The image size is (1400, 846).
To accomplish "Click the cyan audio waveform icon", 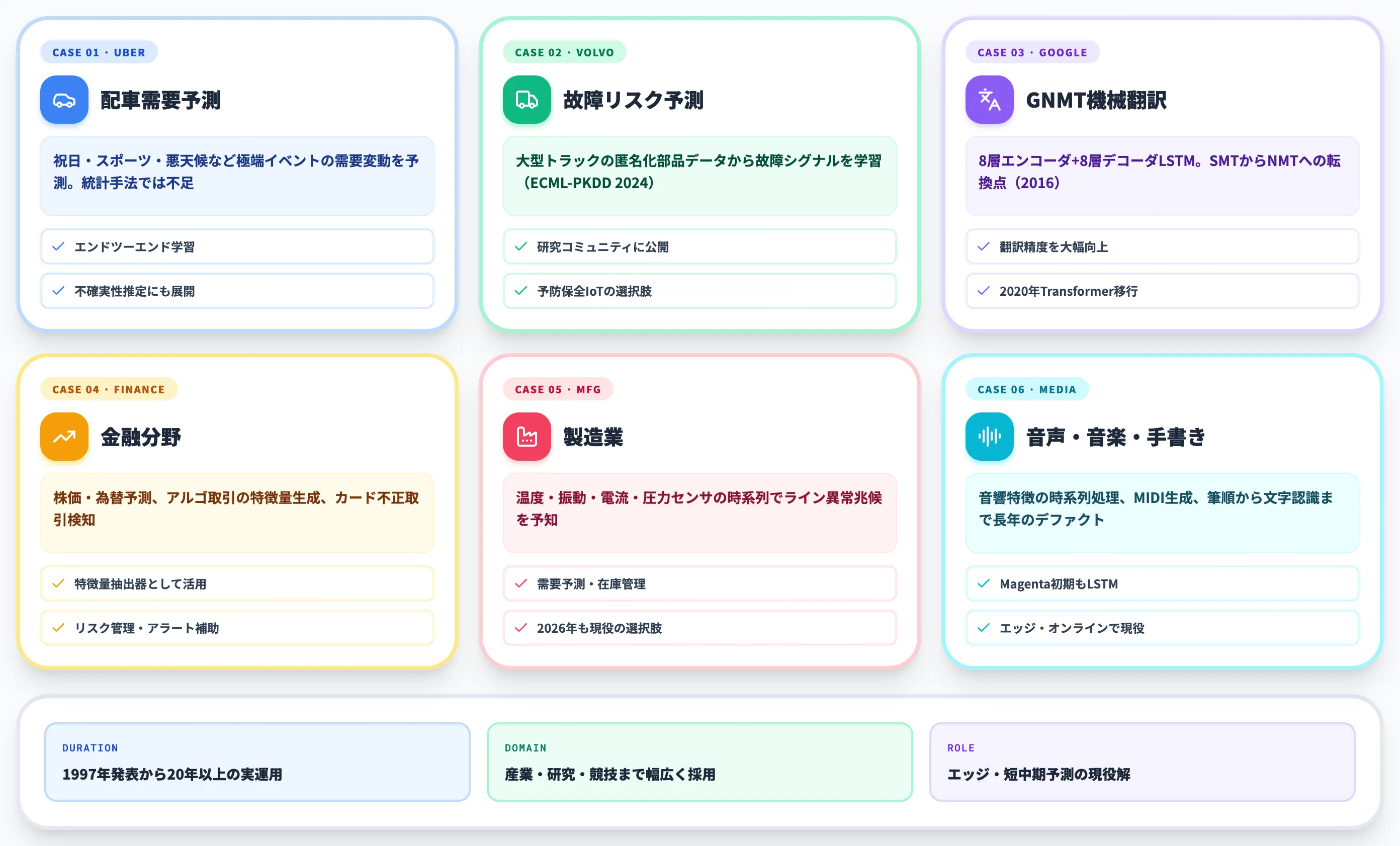I will pyautogui.click(x=989, y=437).
